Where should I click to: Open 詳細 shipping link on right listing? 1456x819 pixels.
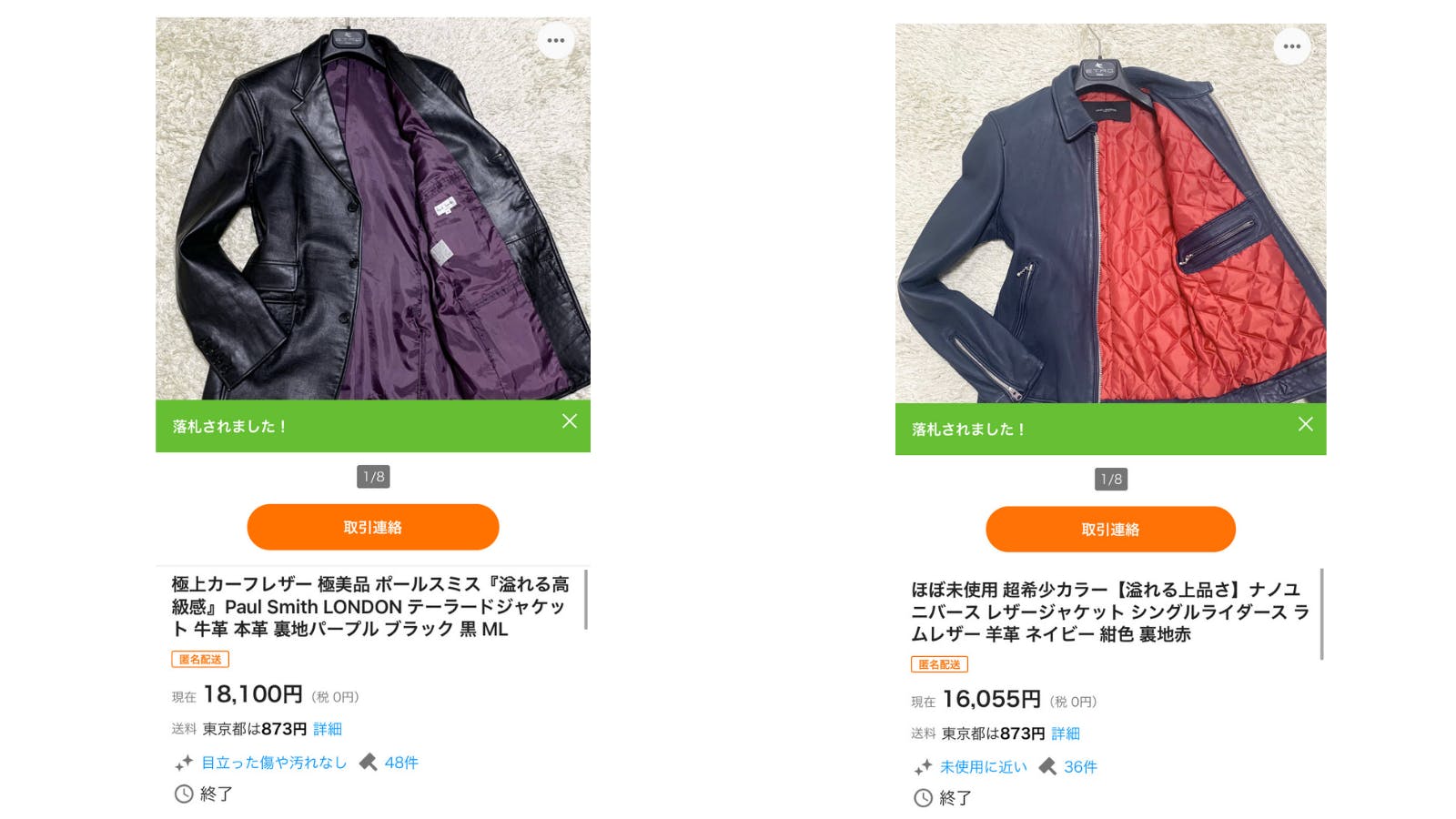click(1066, 733)
